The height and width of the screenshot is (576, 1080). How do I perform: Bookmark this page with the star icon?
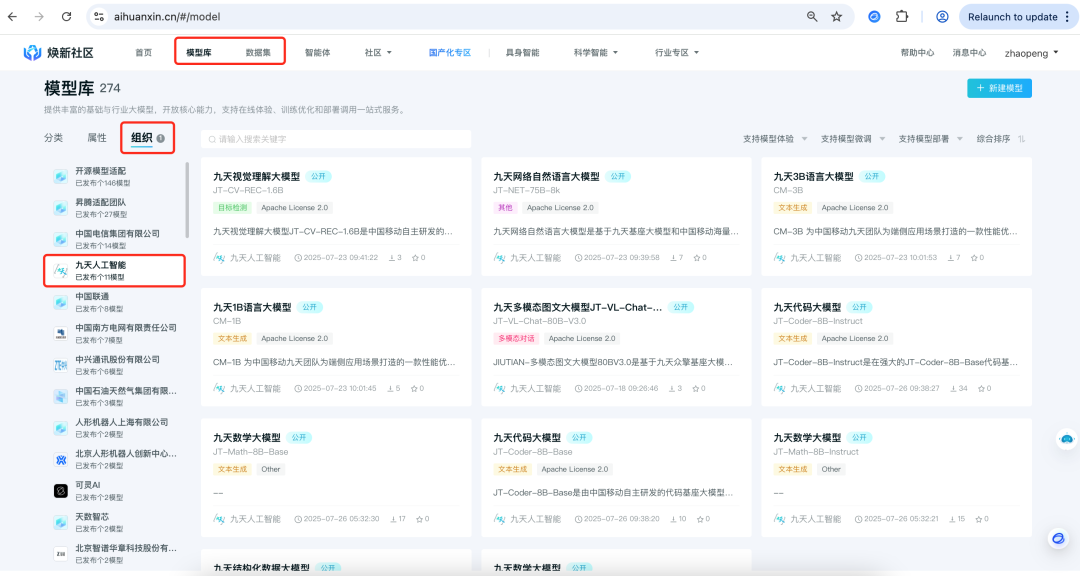837,17
